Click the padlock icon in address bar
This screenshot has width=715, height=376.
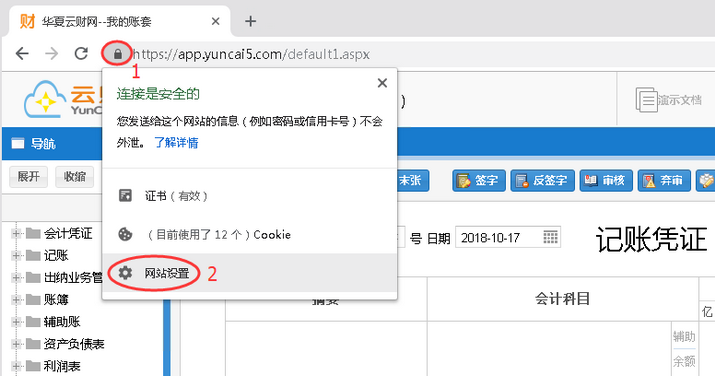pos(118,54)
